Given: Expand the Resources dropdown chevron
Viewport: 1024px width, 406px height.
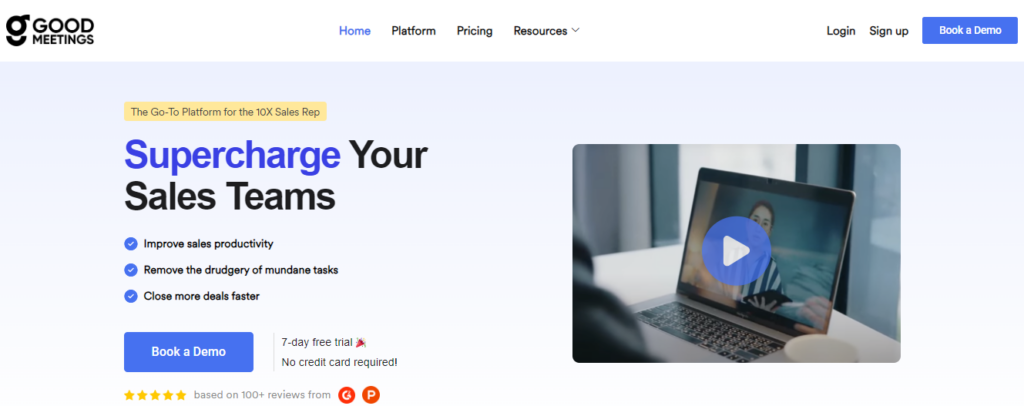Looking at the screenshot, I should tap(575, 31).
